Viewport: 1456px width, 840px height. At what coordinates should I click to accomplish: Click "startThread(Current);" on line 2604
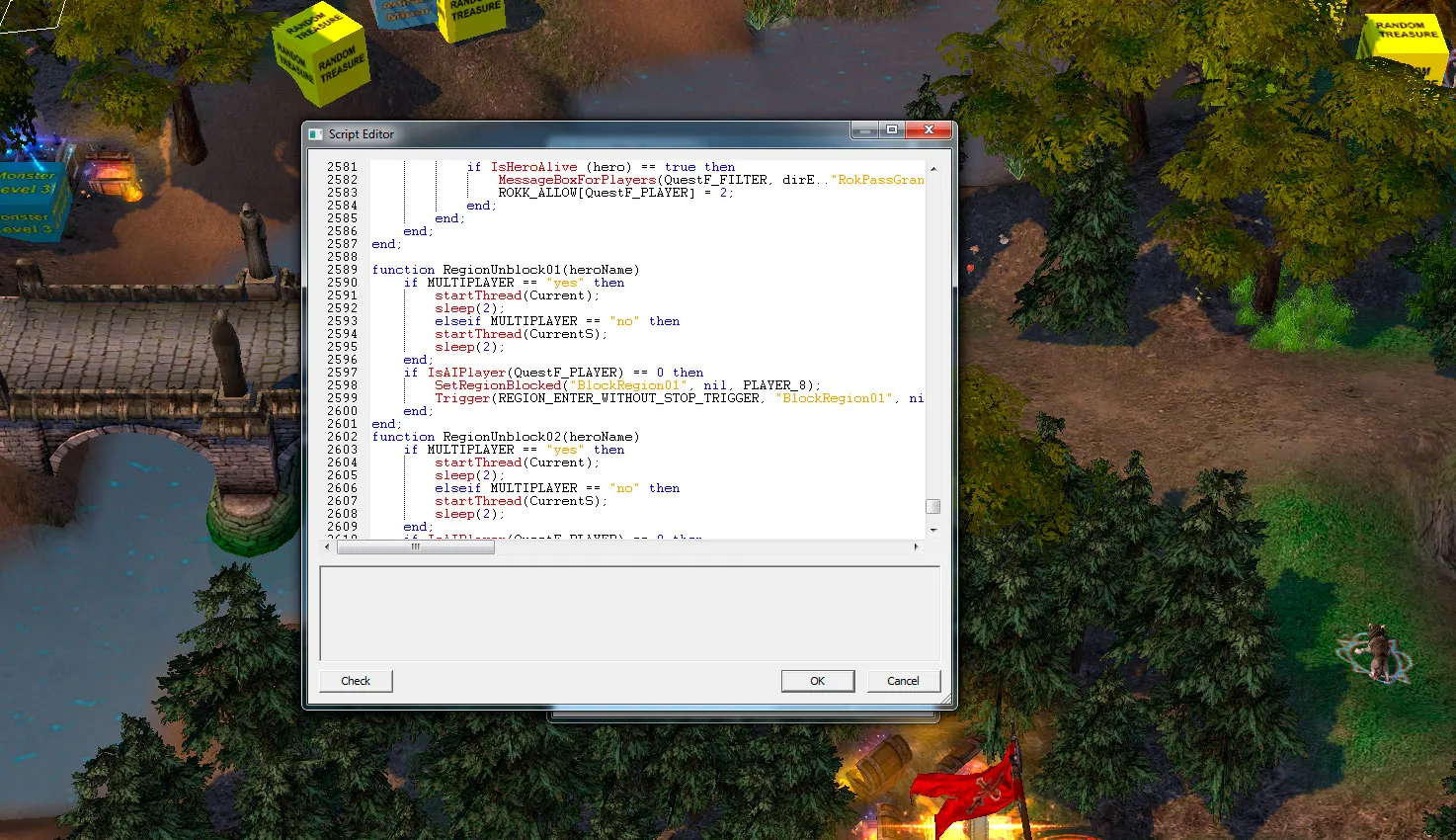[x=518, y=462]
